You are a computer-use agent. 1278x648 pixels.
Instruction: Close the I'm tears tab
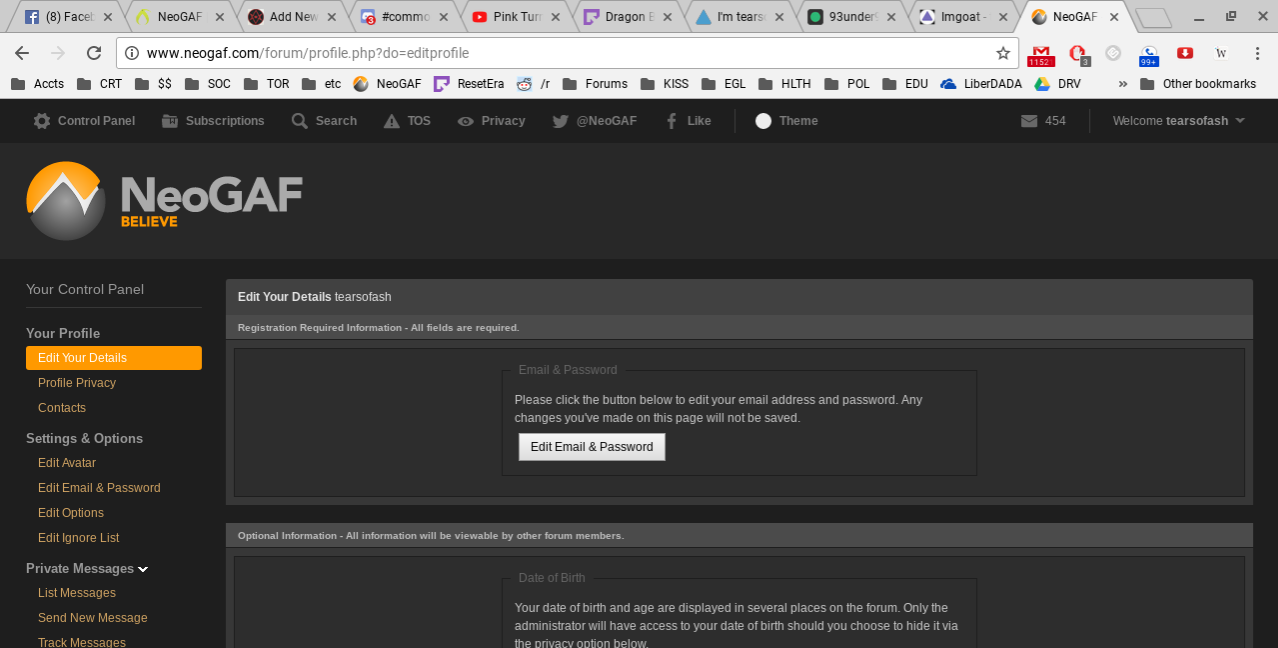tap(779, 17)
